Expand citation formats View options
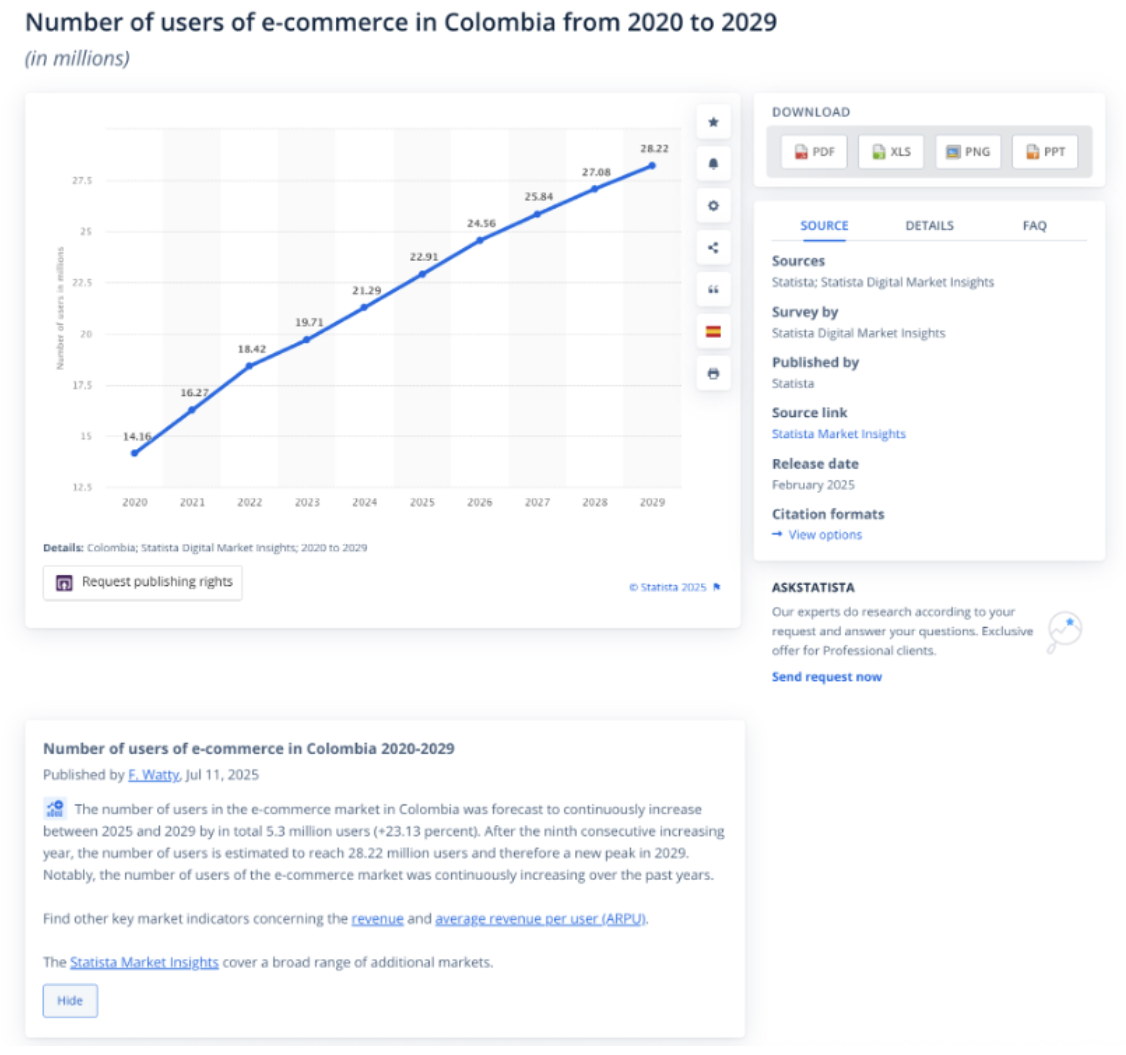 (x=824, y=535)
